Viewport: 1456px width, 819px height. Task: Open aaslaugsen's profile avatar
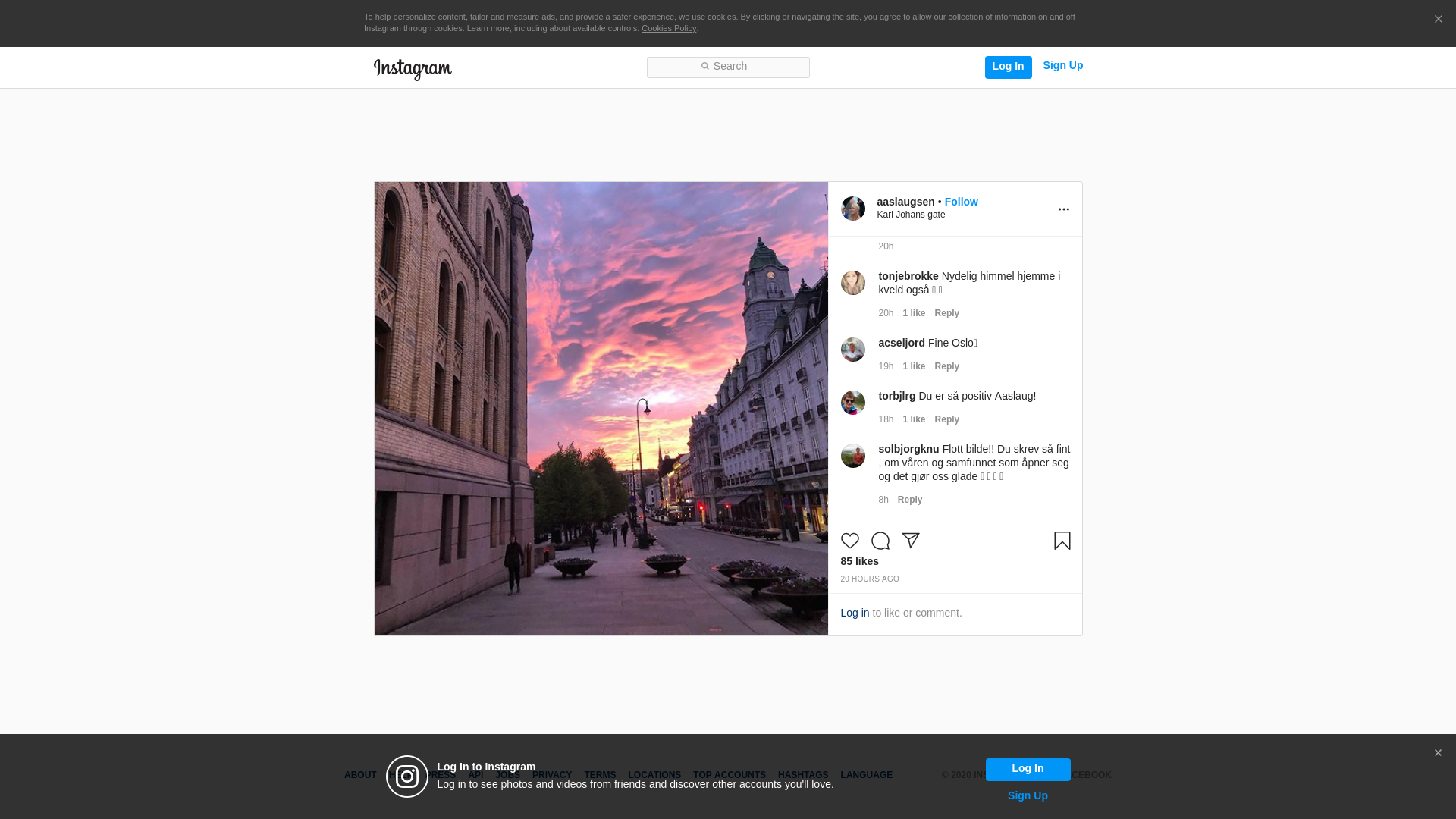pos(852,209)
